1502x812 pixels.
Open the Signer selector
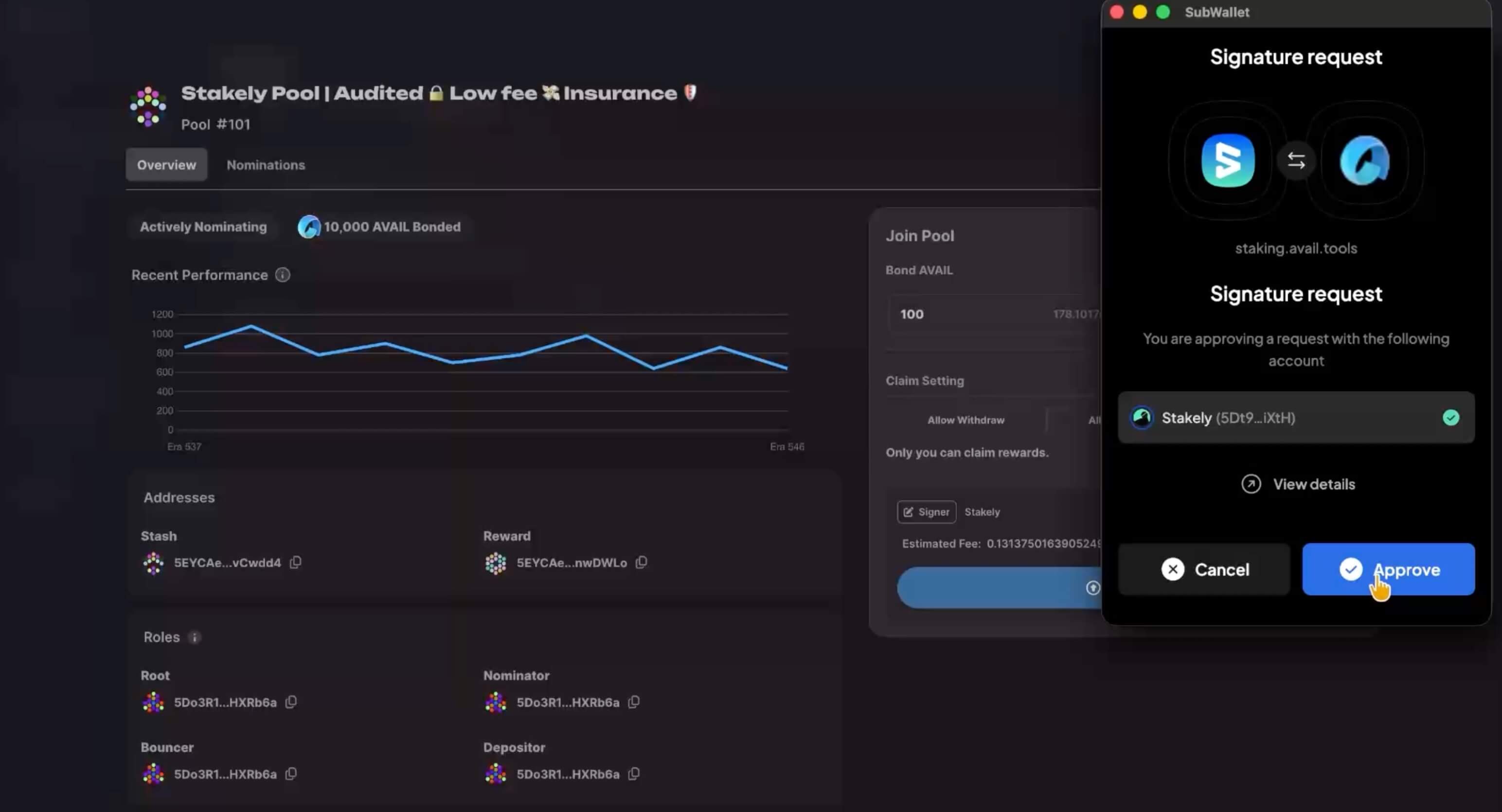pyautogui.click(x=926, y=512)
